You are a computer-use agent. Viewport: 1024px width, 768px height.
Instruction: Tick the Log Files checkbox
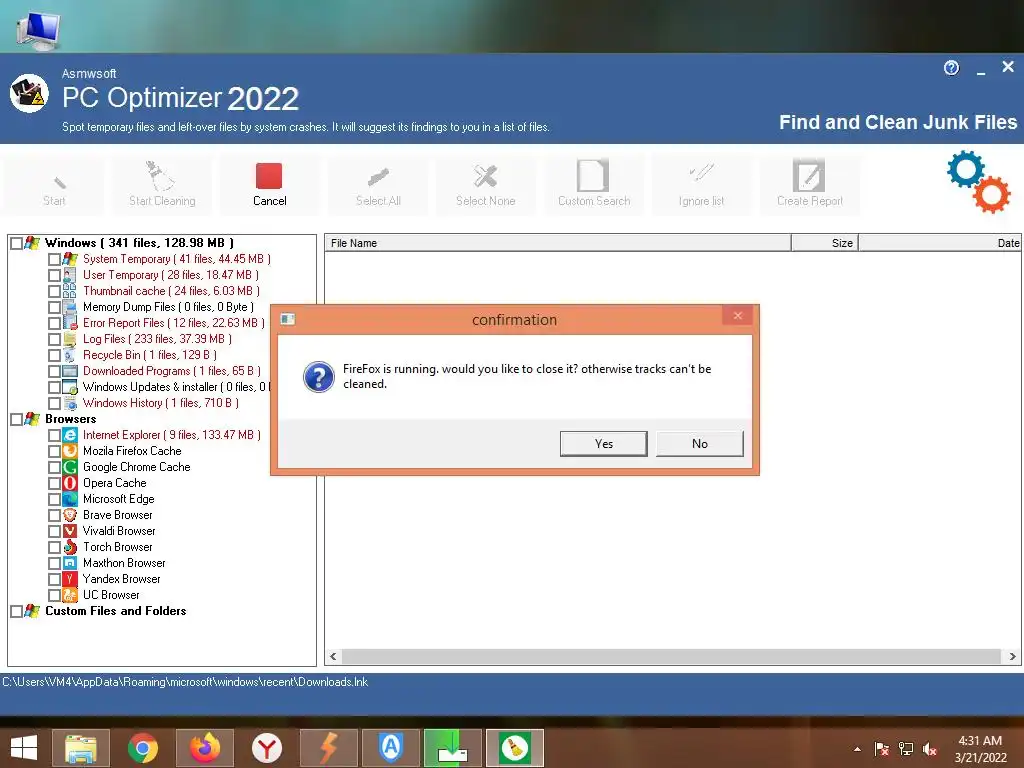pos(54,339)
